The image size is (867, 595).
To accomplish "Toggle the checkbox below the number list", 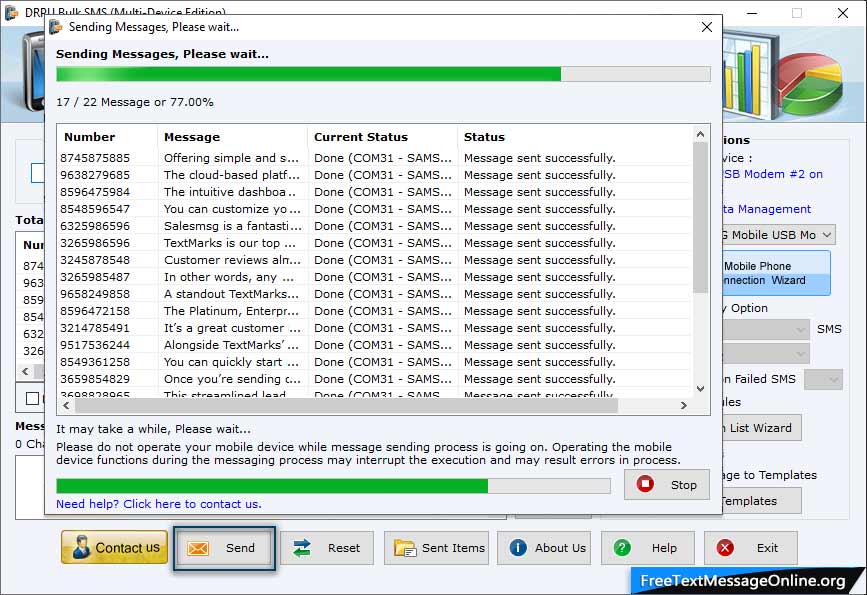I will pyautogui.click(x=33, y=399).
